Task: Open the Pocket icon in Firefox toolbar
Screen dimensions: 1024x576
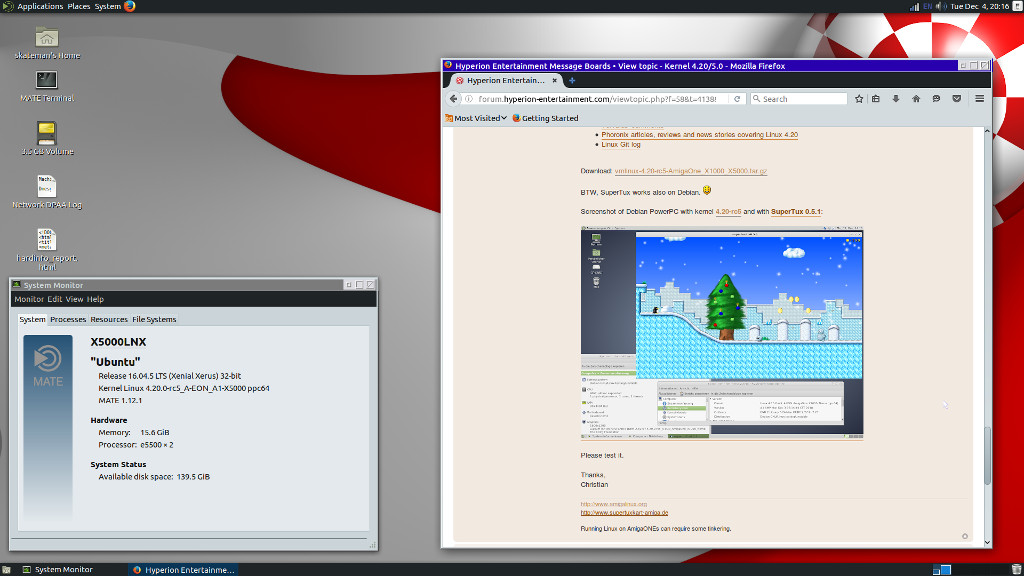Action: pos(957,99)
